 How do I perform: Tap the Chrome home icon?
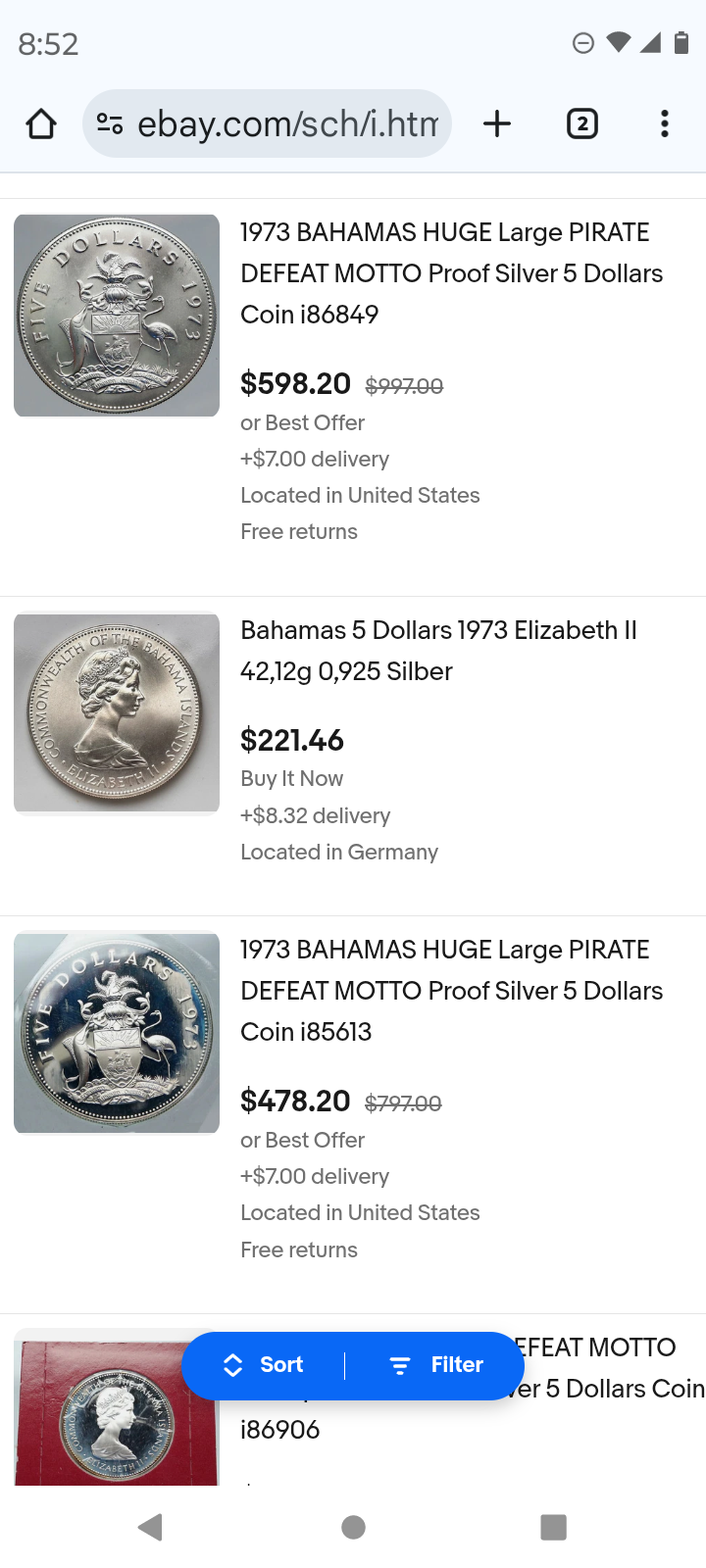click(41, 124)
